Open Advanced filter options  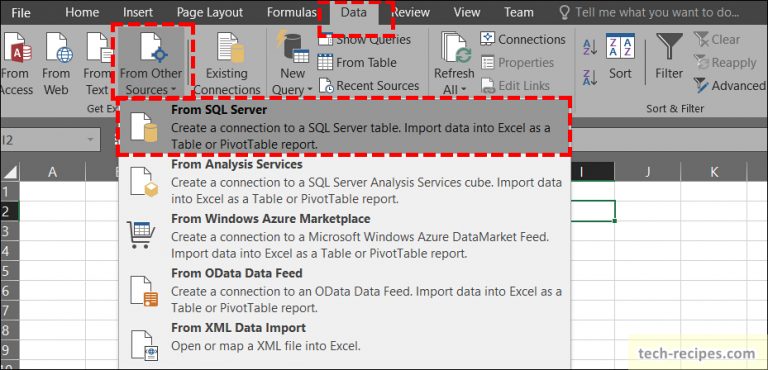pos(730,86)
